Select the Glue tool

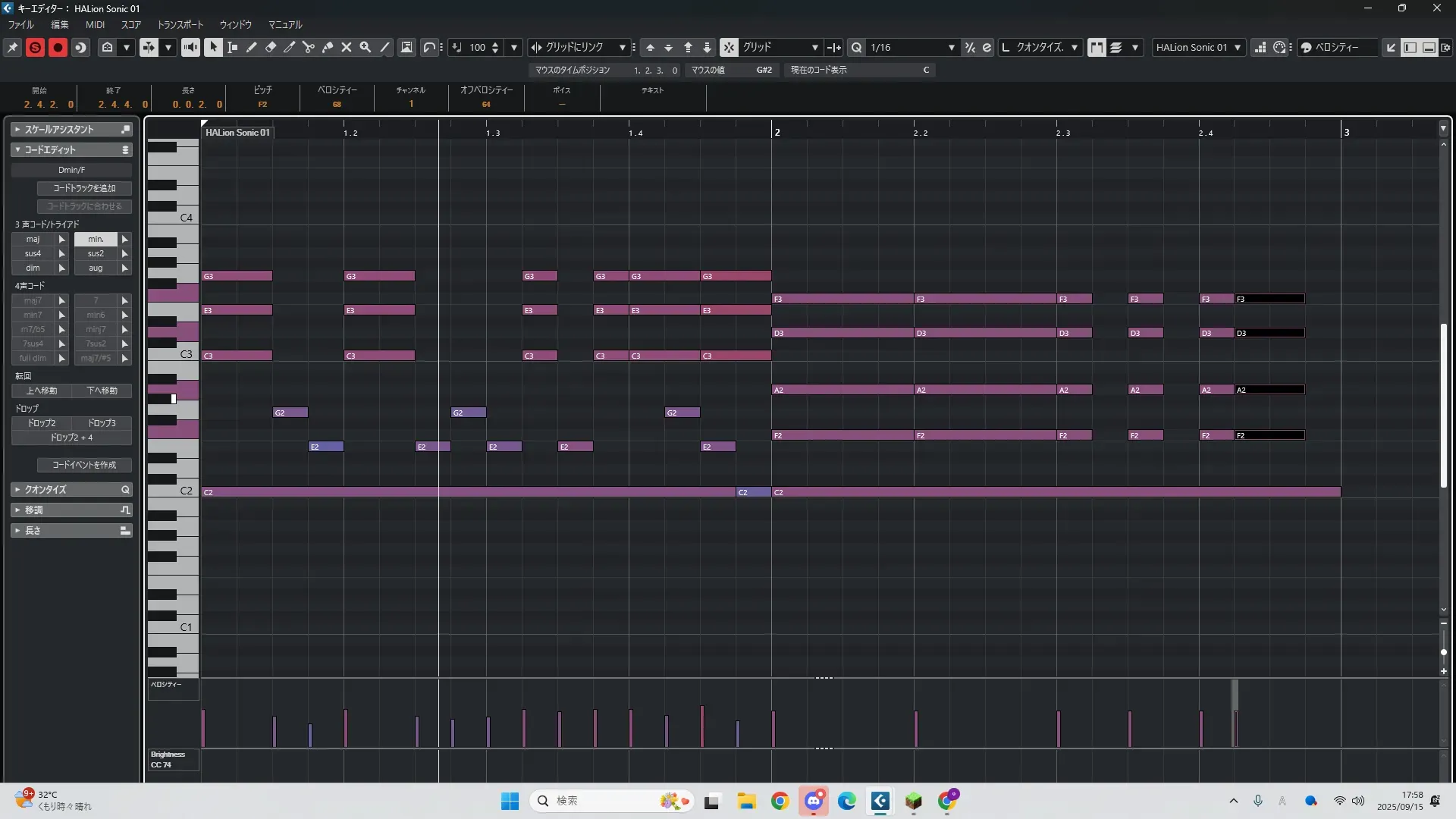(x=327, y=47)
